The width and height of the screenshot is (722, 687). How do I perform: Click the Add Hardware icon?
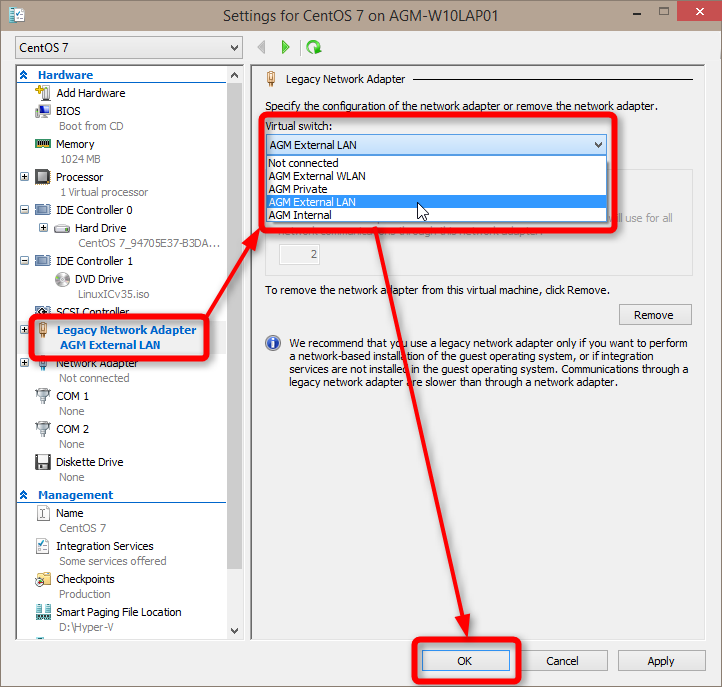pos(43,93)
